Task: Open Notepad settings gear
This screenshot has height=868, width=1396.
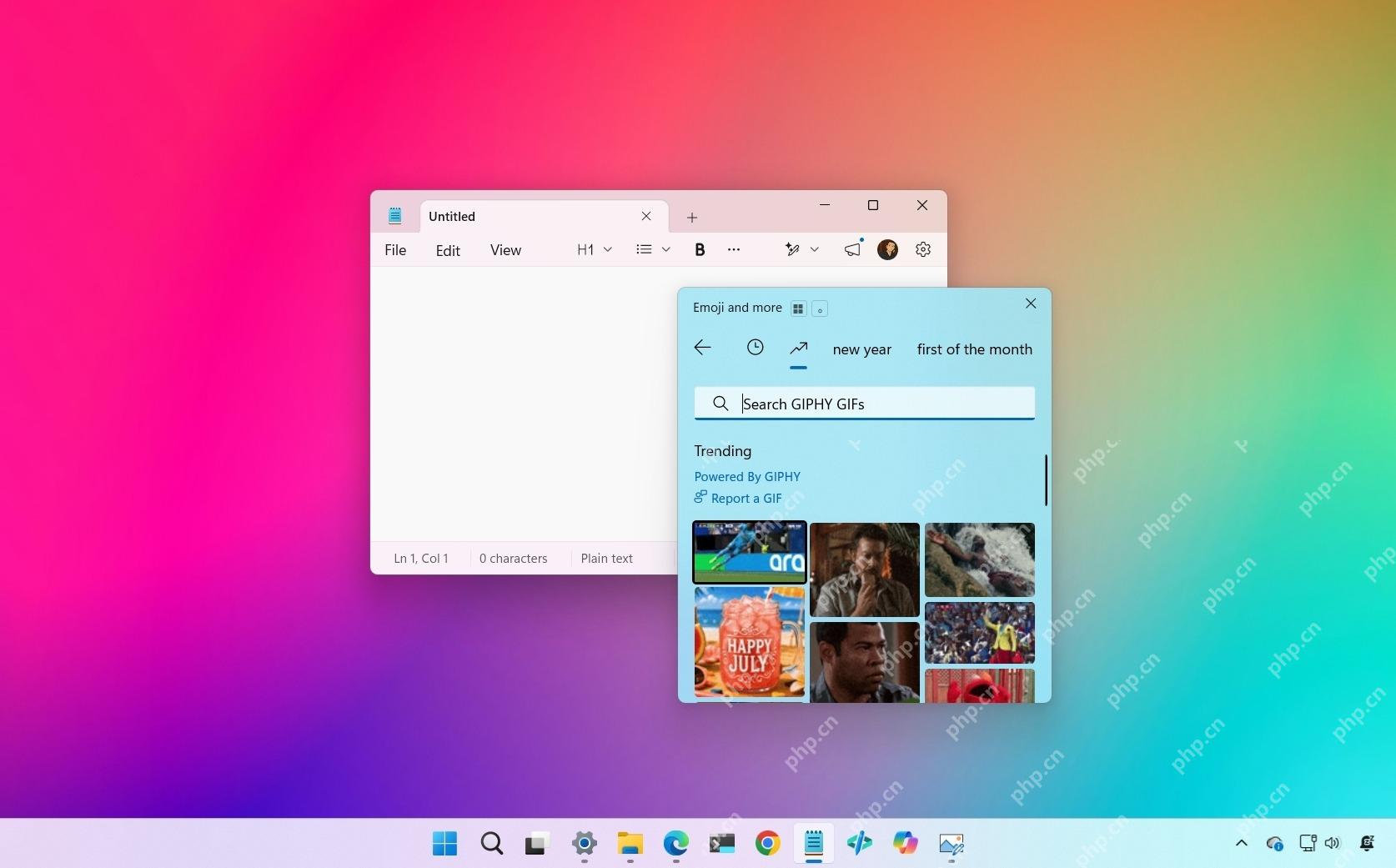Action: click(x=923, y=249)
